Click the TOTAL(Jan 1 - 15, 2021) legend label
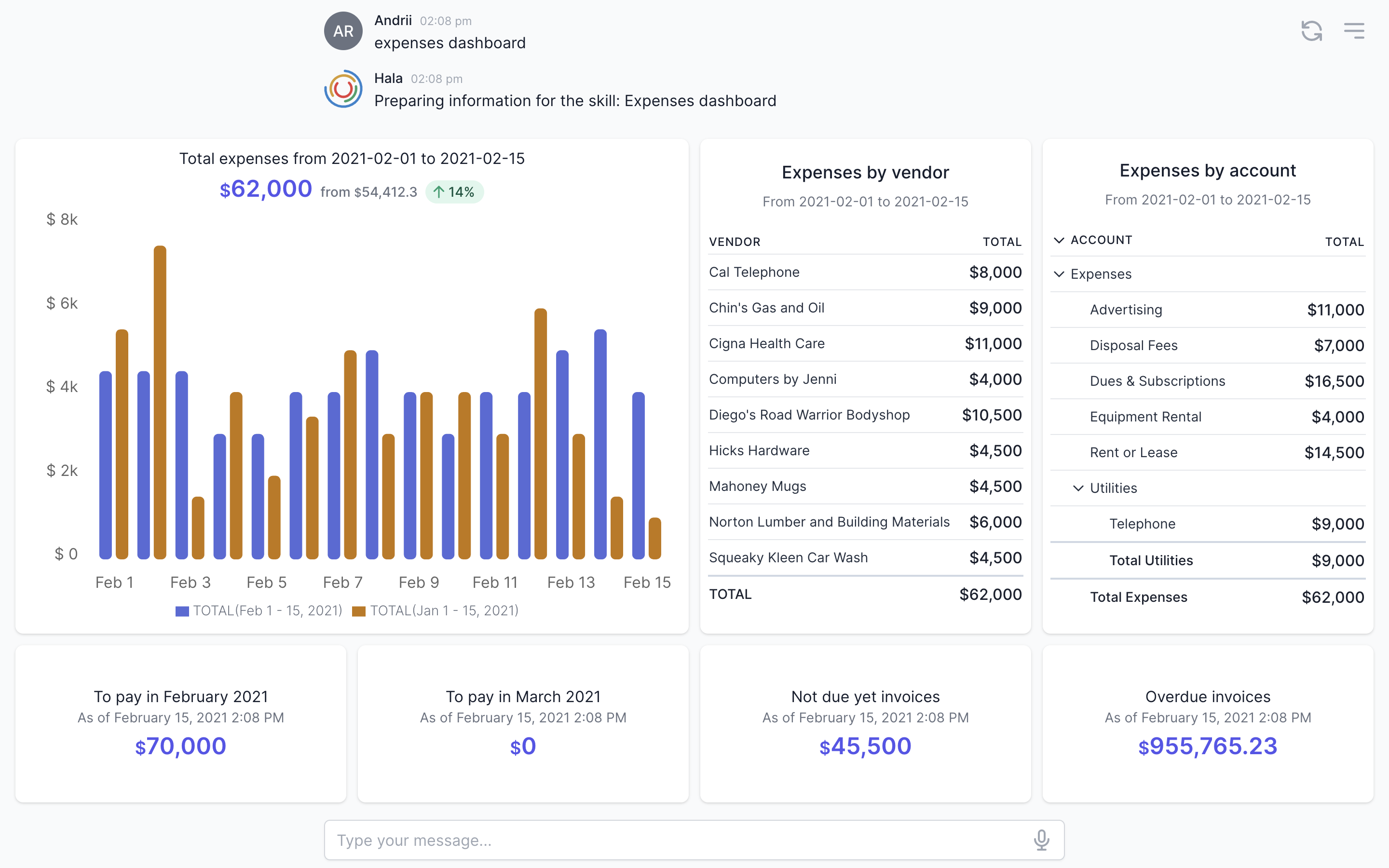This screenshot has height=868, width=1389. pyautogui.click(x=444, y=611)
